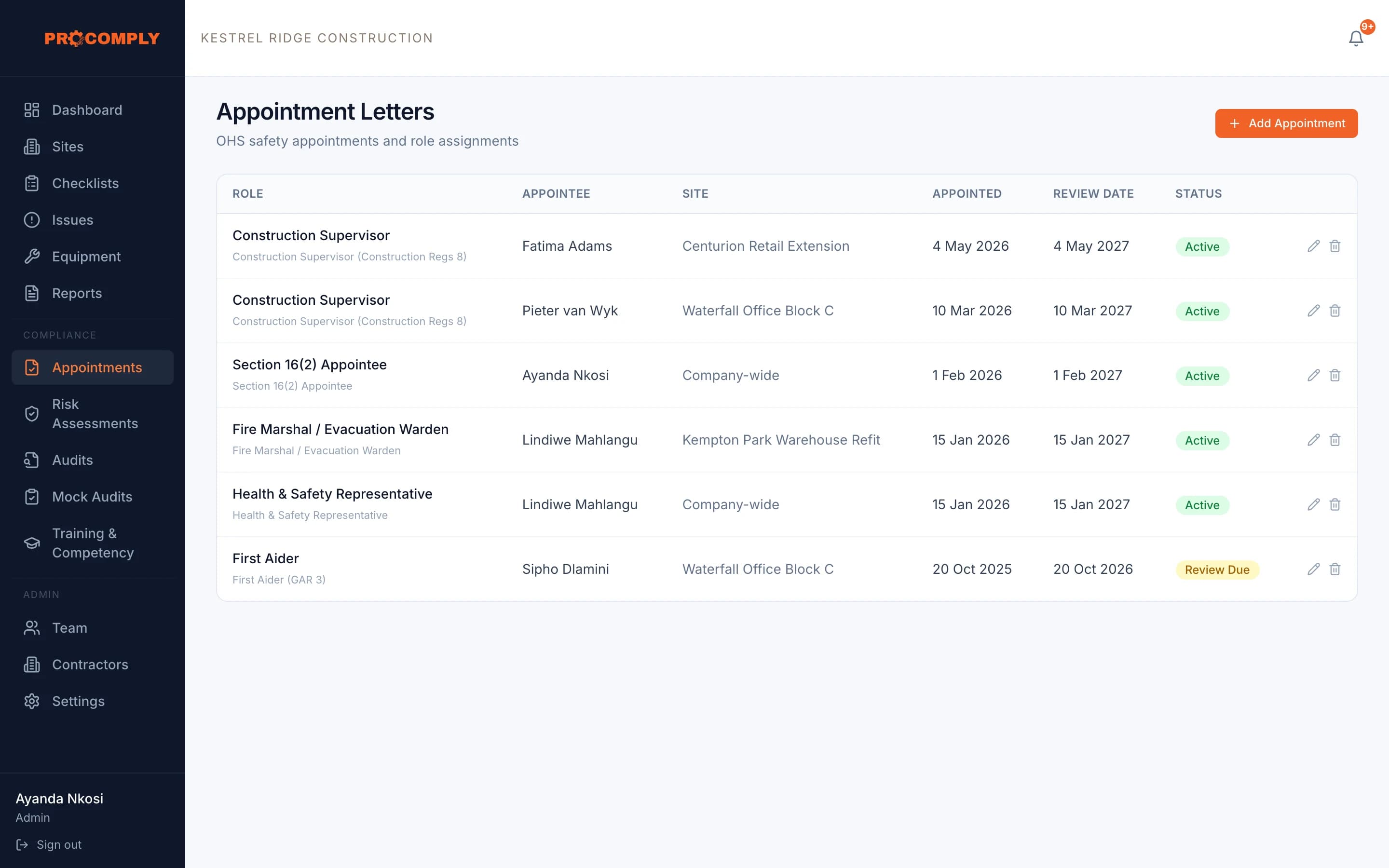Go to Audits
This screenshot has width=1389, height=868.
click(93, 461)
